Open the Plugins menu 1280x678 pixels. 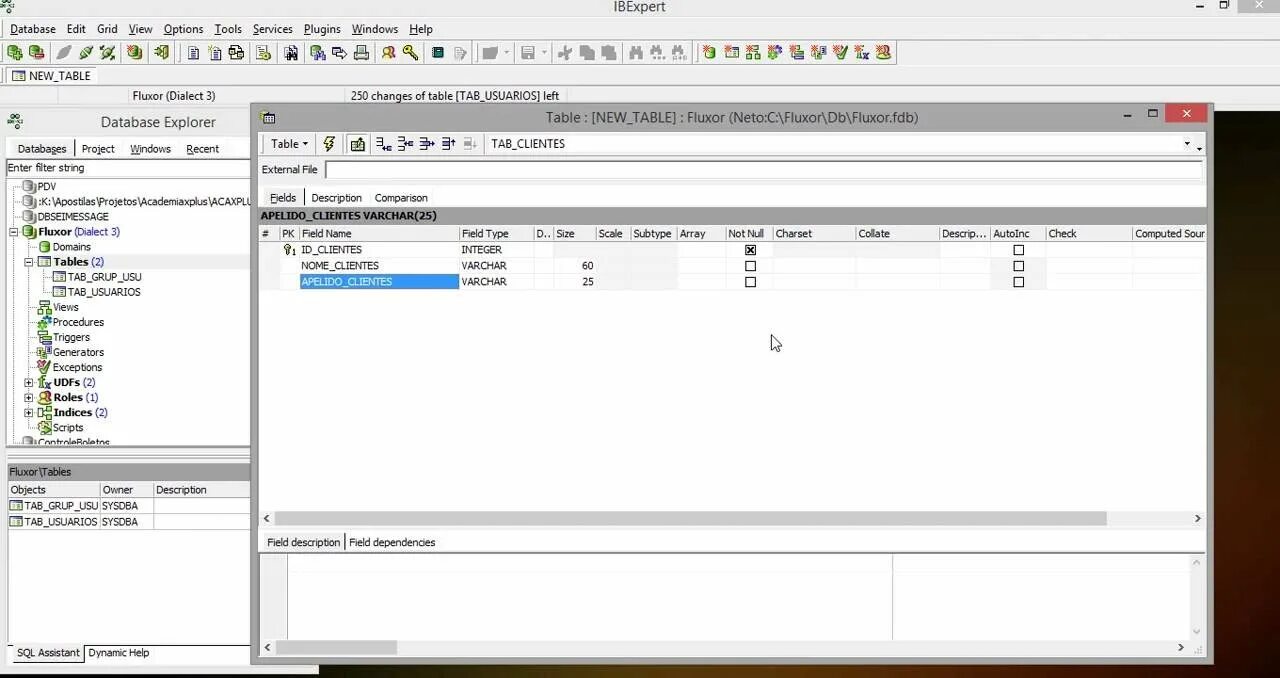(x=321, y=29)
